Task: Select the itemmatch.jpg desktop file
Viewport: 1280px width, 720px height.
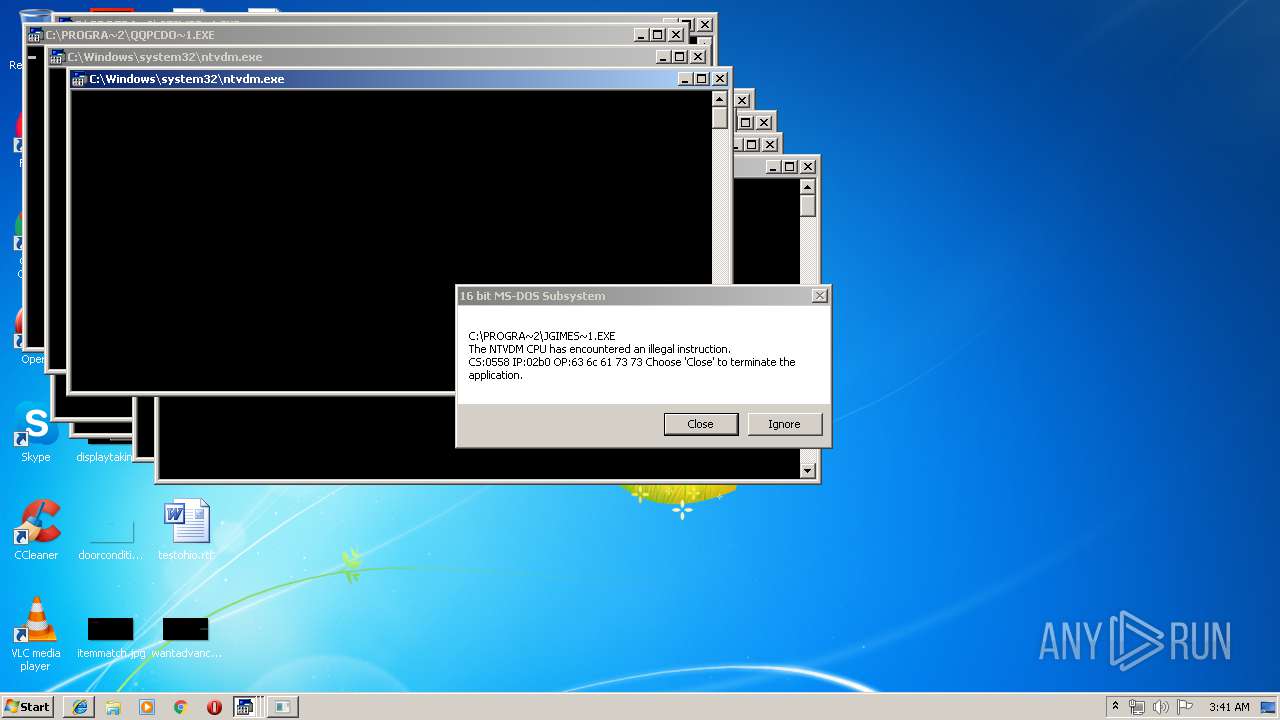Action: click(x=110, y=638)
